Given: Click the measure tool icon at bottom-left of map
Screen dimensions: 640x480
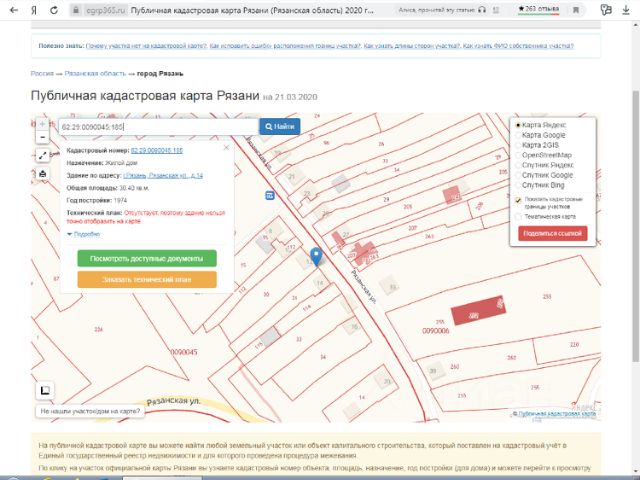Looking at the screenshot, I should [45, 391].
